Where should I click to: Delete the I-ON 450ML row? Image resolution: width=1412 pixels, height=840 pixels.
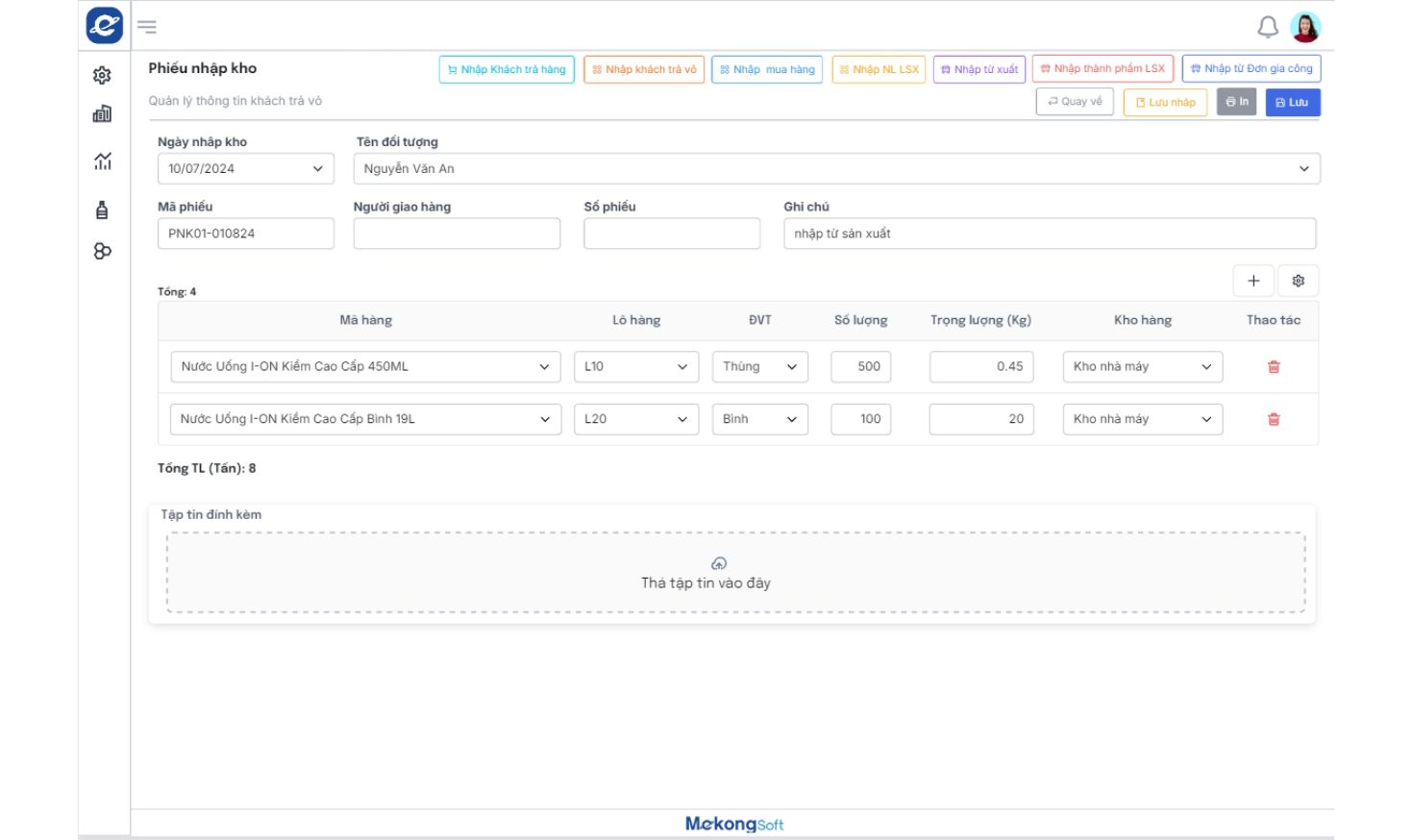point(1274,367)
